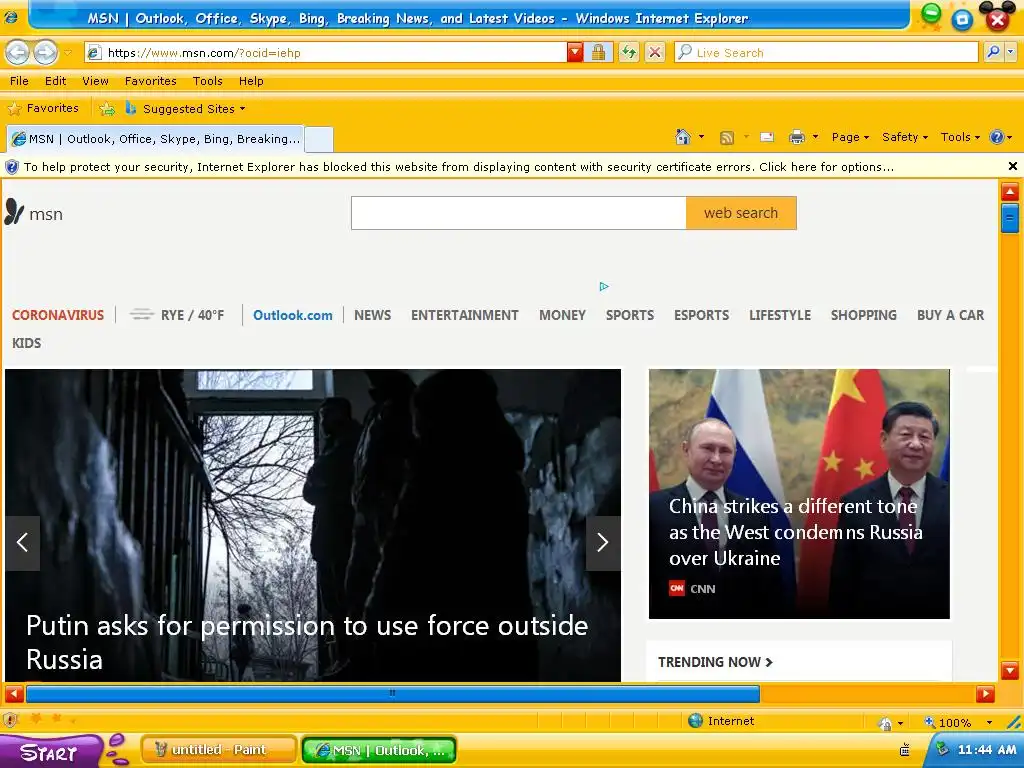Click the horizontal scrollbar right arrow
The image size is (1024, 768).
point(985,694)
